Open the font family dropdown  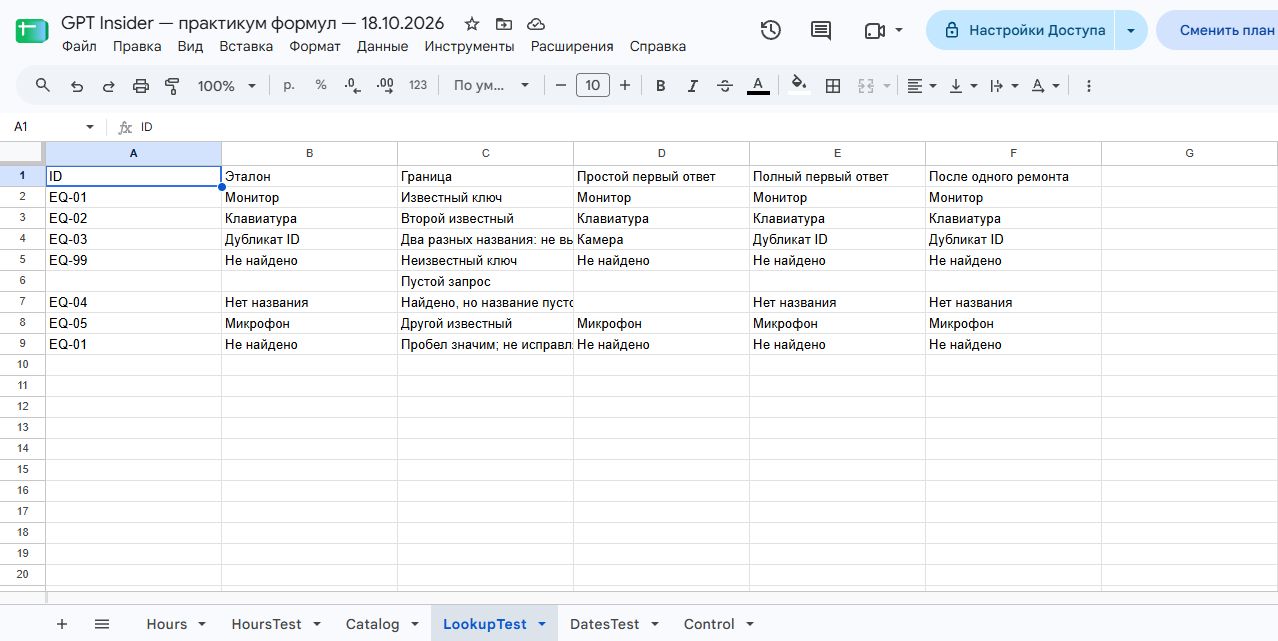click(491, 86)
